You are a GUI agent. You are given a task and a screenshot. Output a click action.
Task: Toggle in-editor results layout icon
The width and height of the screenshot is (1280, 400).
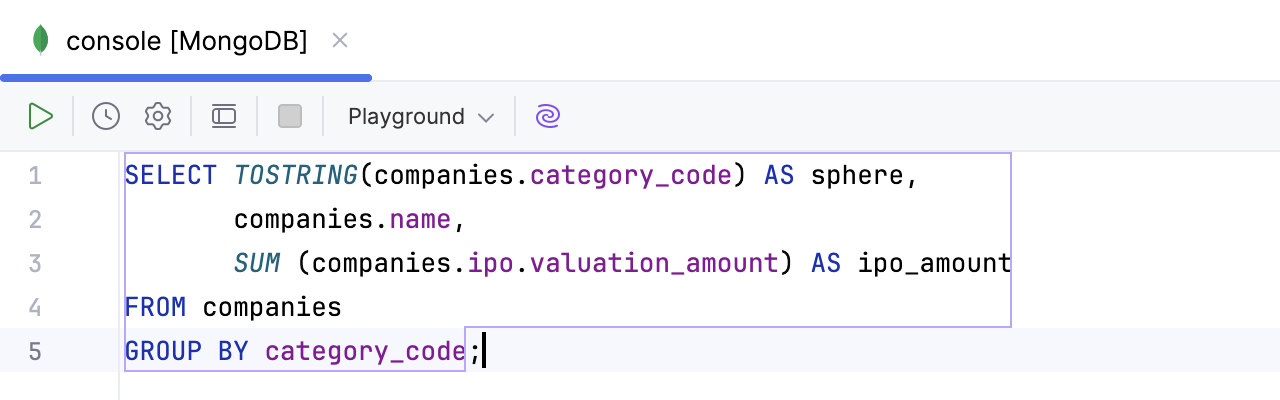click(224, 116)
